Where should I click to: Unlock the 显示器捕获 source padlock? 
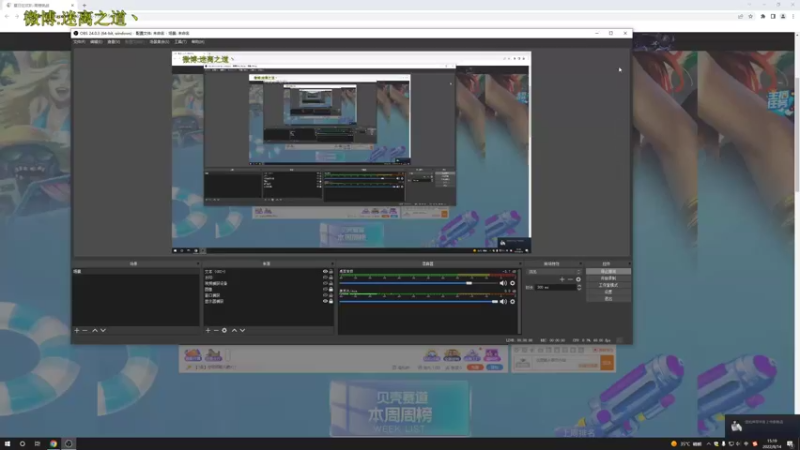(x=331, y=301)
